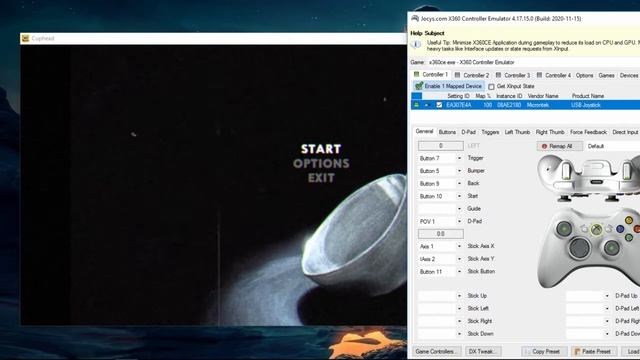Click the Back button on controller image

pos(584,229)
